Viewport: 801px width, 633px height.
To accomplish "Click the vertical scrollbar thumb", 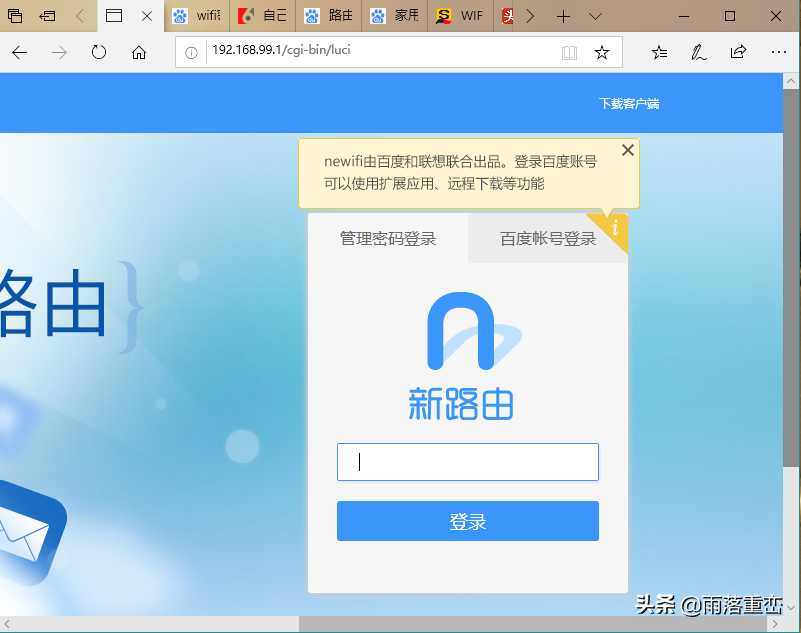I will [x=791, y=277].
